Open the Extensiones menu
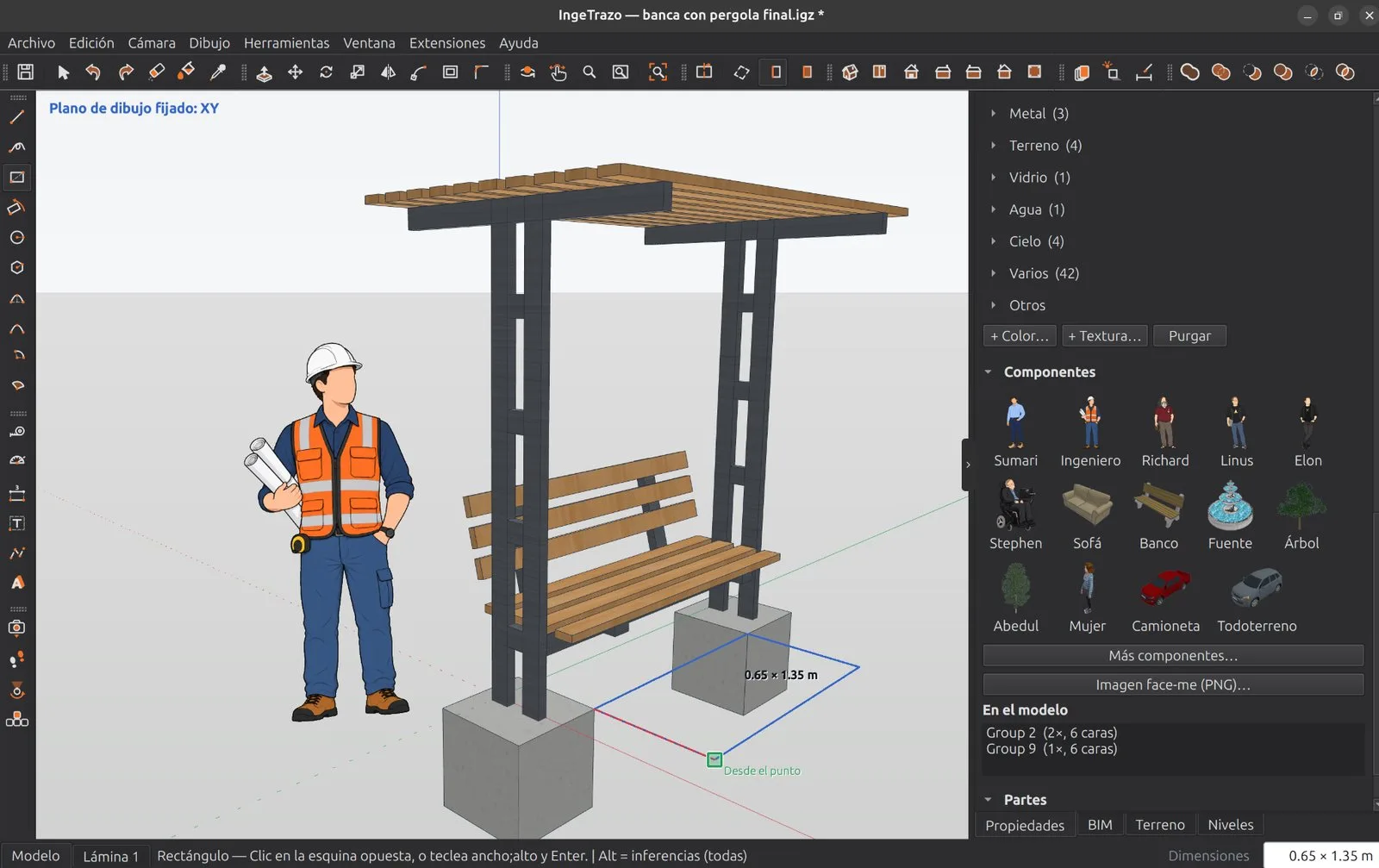The width and height of the screenshot is (1379, 868). 447,43
